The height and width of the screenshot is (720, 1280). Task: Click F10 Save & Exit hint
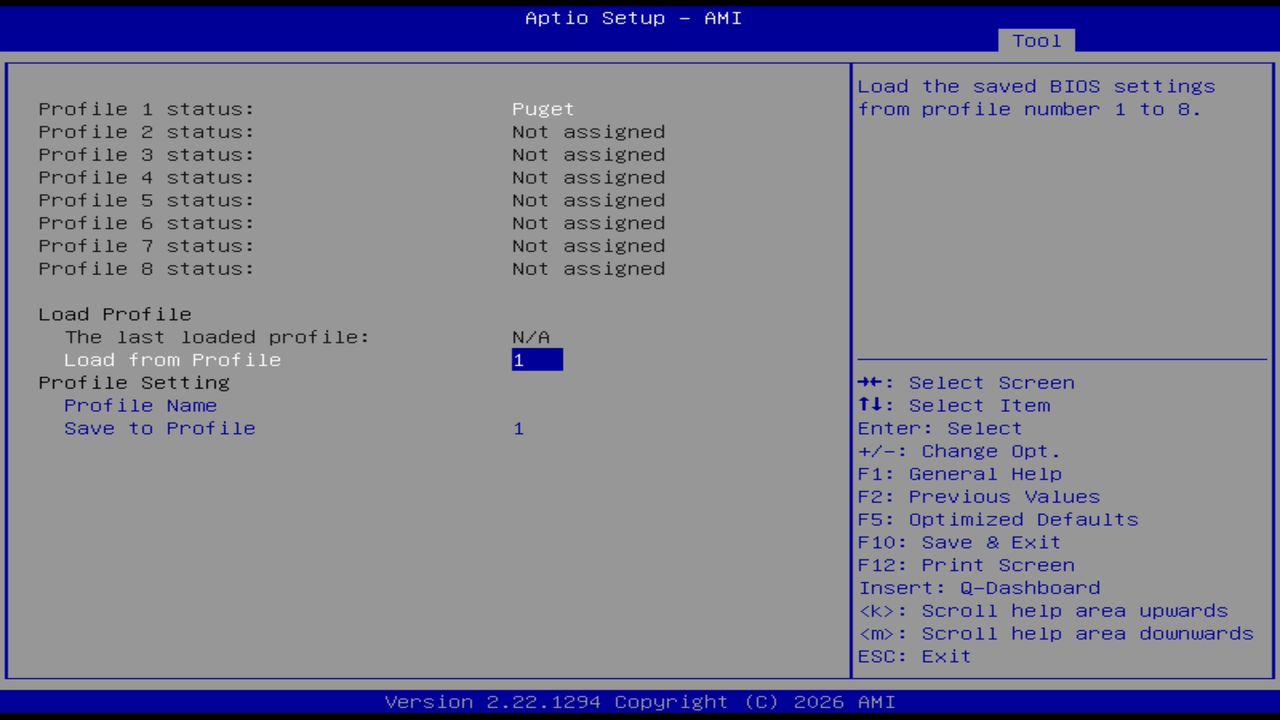coord(958,542)
